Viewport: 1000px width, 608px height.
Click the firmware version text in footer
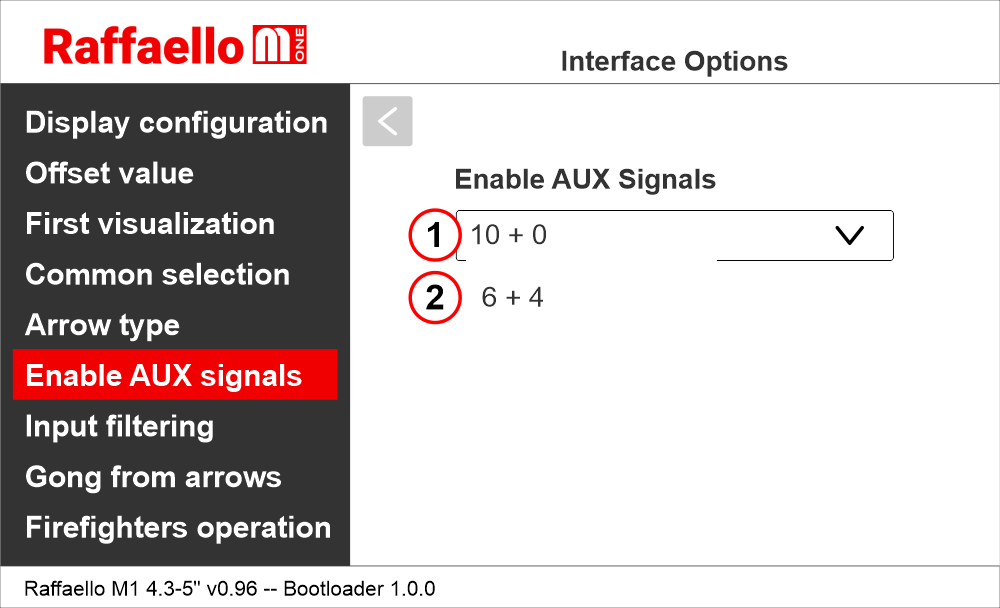(229, 588)
